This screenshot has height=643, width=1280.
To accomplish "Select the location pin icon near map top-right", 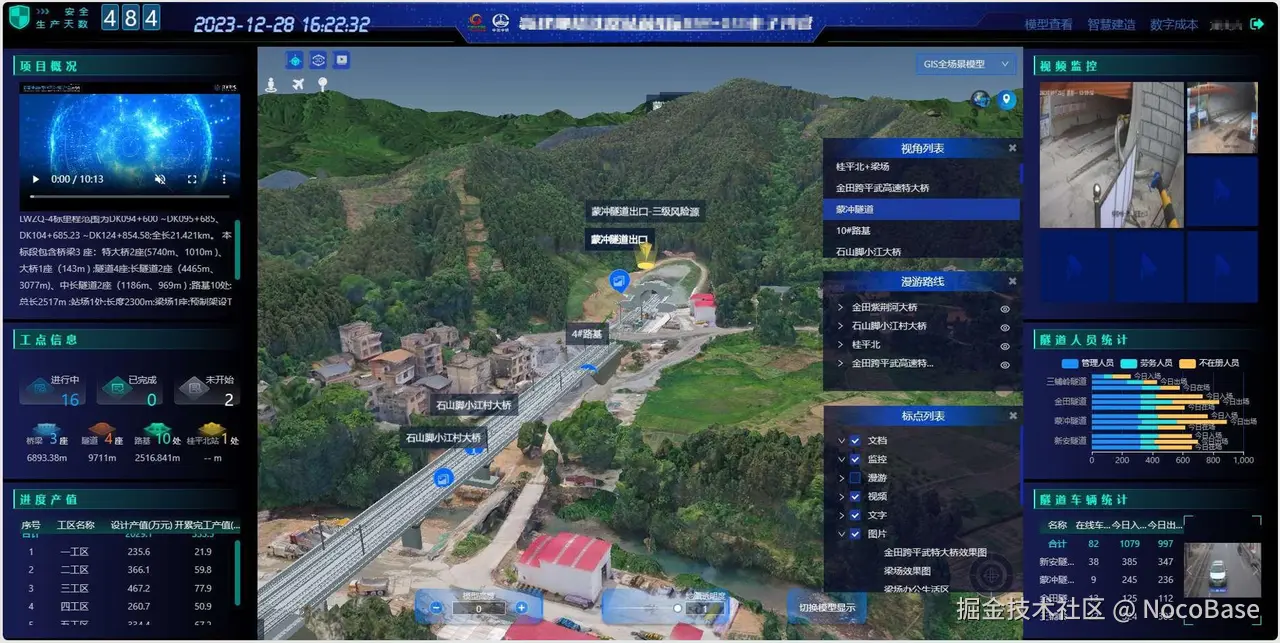I will tap(1006, 98).
